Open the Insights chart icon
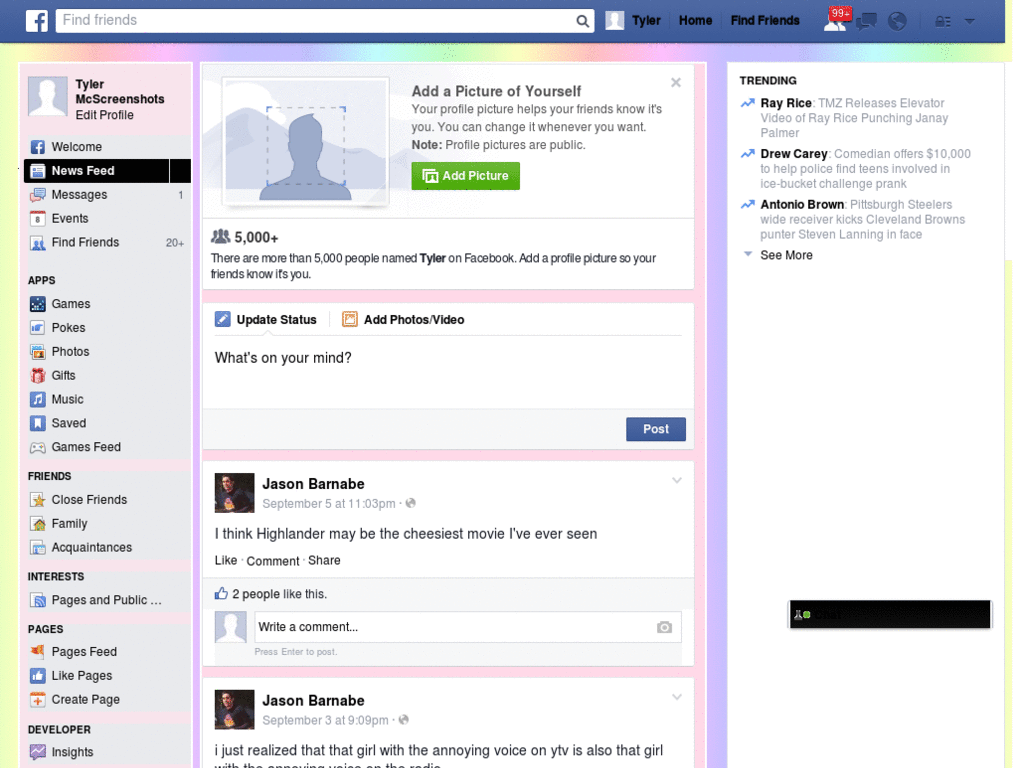Viewport: 1024px width, 768px height. [x=38, y=752]
